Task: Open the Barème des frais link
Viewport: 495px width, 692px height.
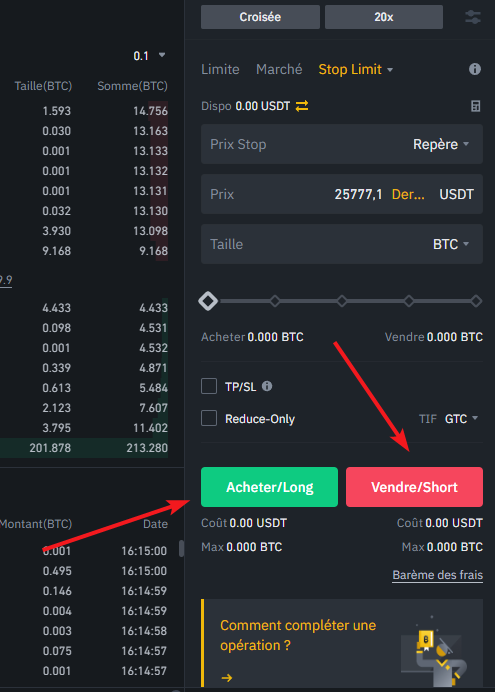Action: tap(438, 575)
